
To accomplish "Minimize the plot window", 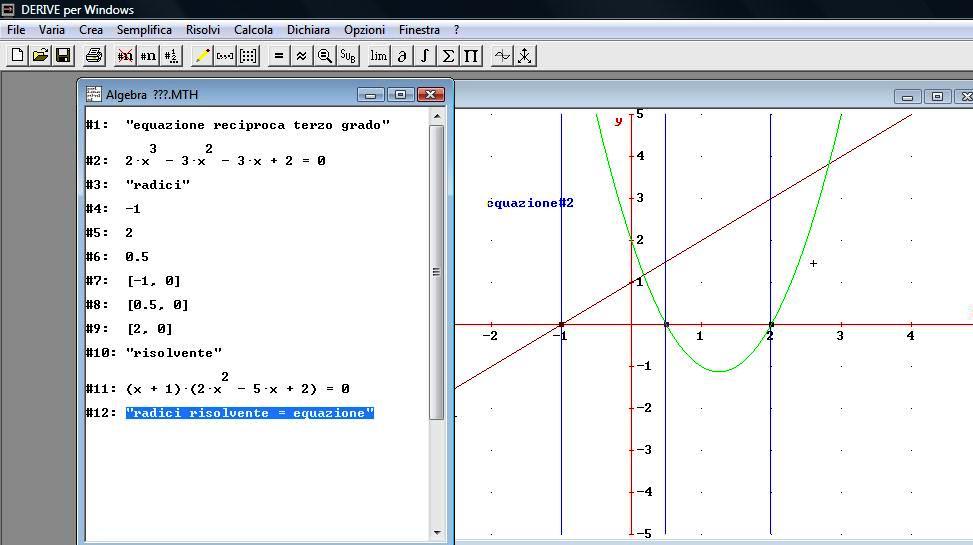I will pyautogui.click(x=907, y=96).
